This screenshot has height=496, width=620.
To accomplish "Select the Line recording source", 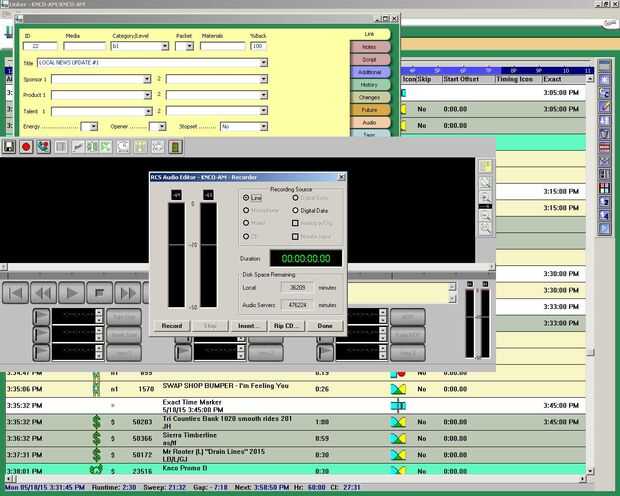I will [x=246, y=198].
